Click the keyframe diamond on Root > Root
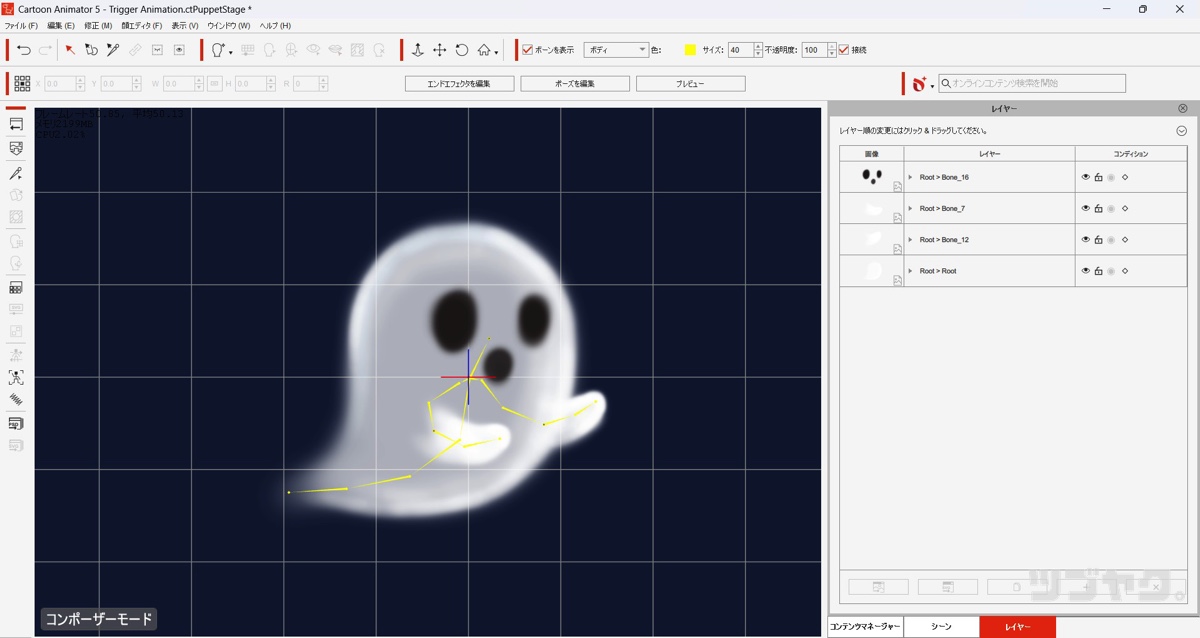 point(1125,271)
